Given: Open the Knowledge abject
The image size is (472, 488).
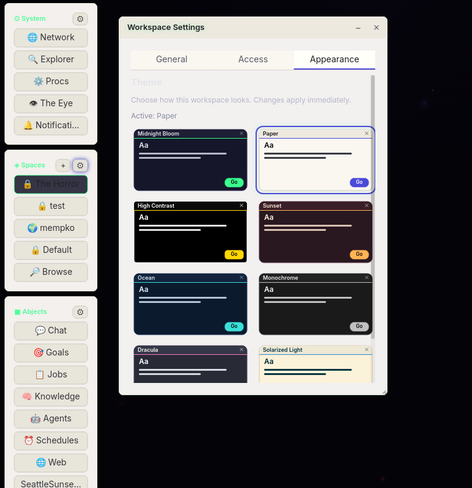Looking at the screenshot, I should click(x=51, y=397).
